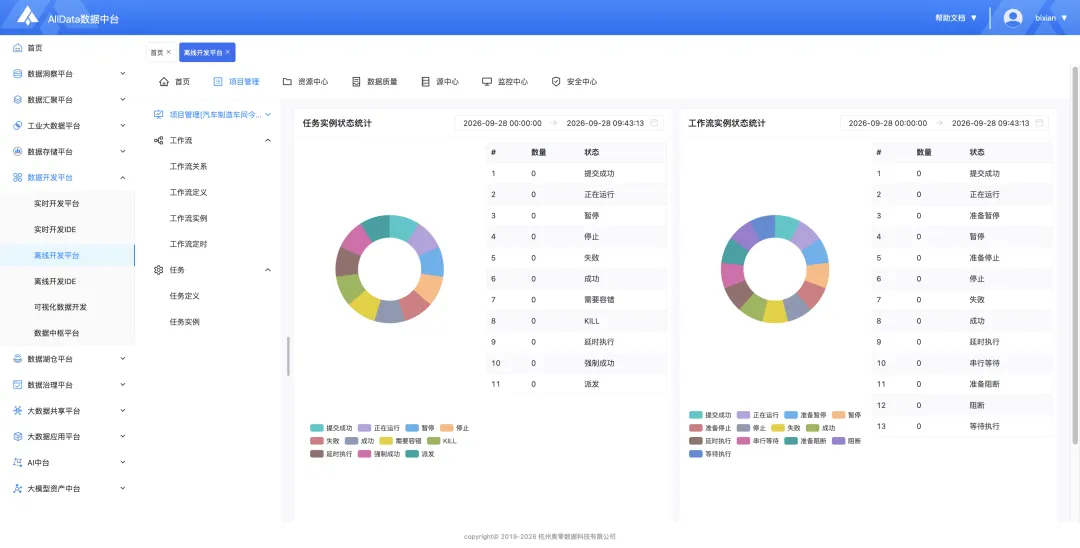Open the 监控中心 navigation item
The height and width of the screenshot is (548, 1080).
[x=505, y=81]
